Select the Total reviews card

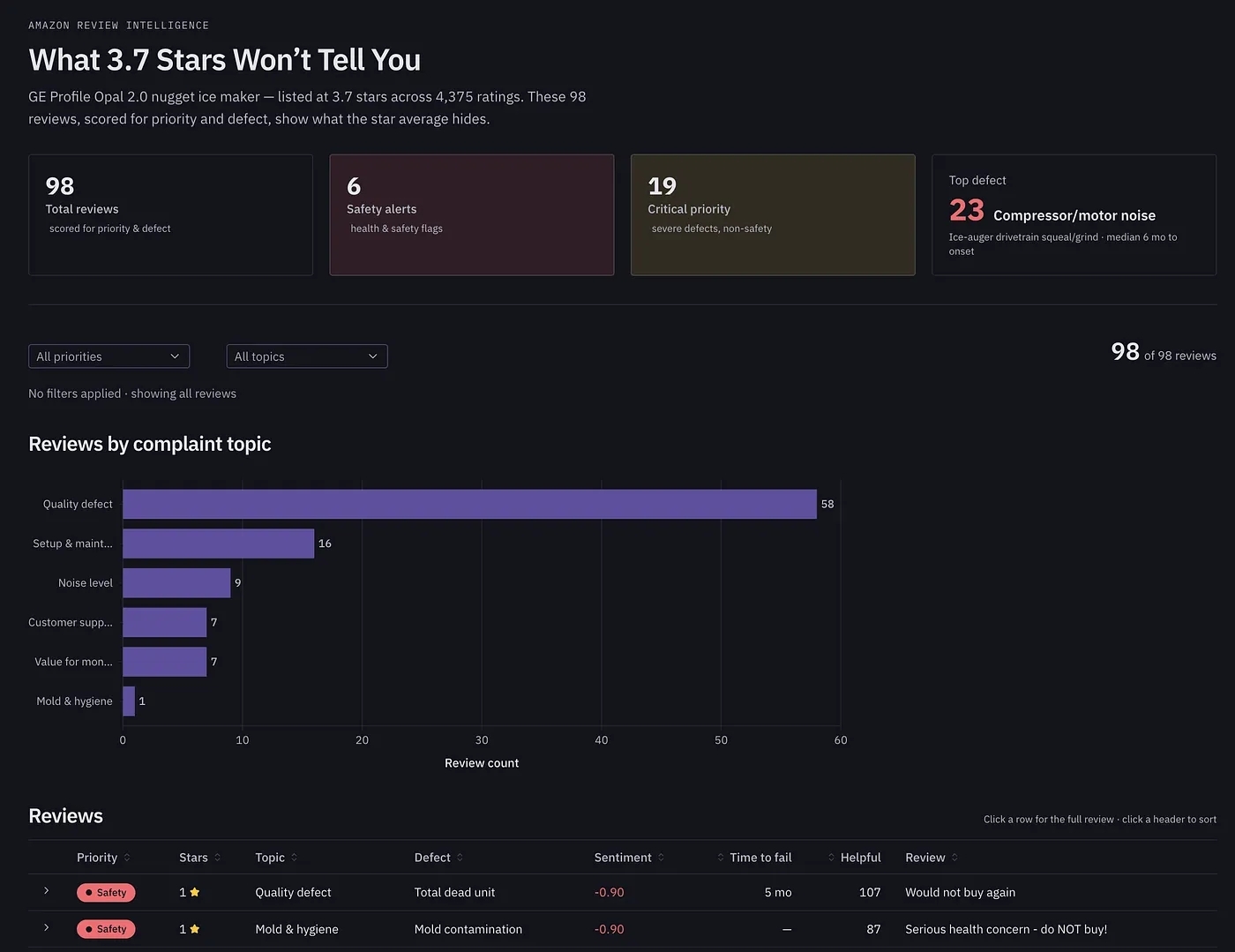[170, 215]
